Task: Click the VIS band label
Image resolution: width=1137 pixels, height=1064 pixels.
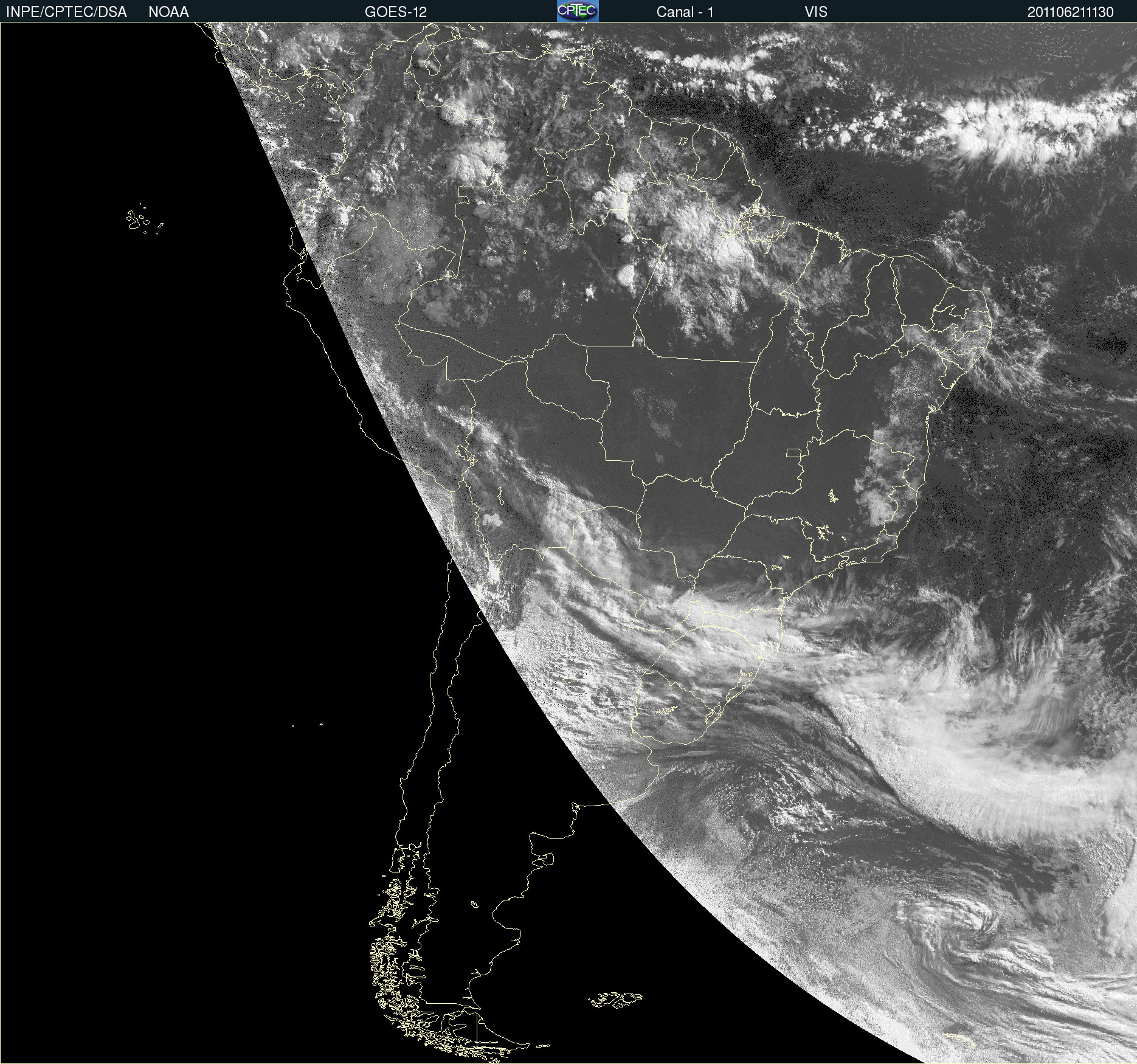Action: [x=816, y=12]
